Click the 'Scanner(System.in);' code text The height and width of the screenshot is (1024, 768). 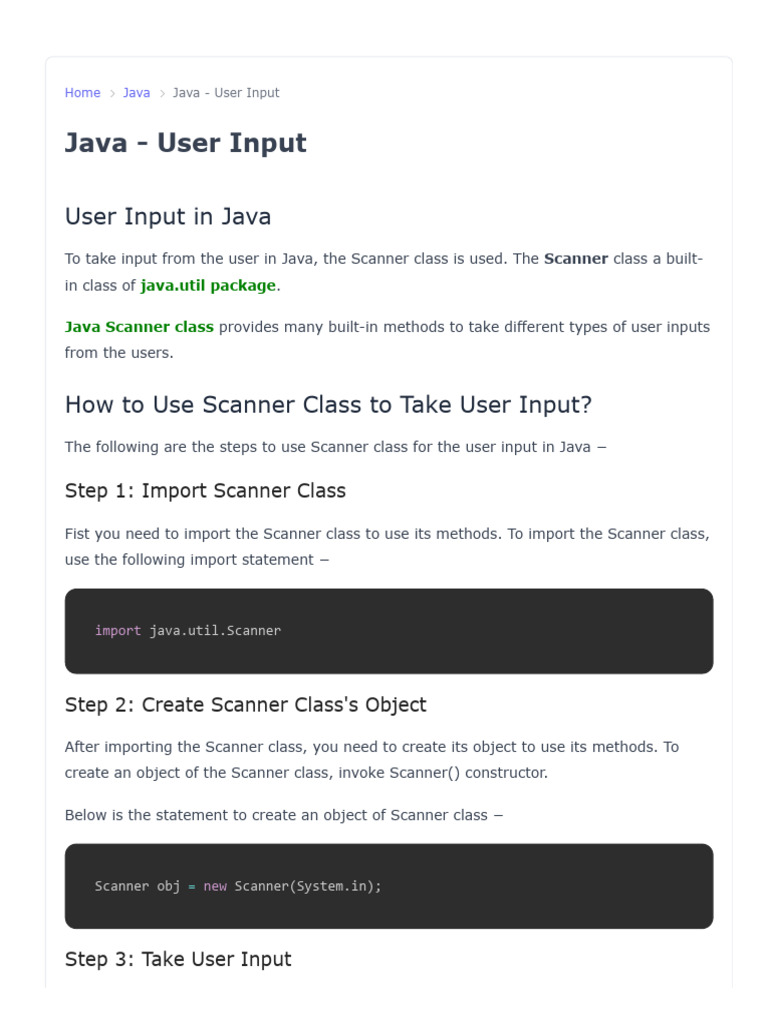pos(308,886)
